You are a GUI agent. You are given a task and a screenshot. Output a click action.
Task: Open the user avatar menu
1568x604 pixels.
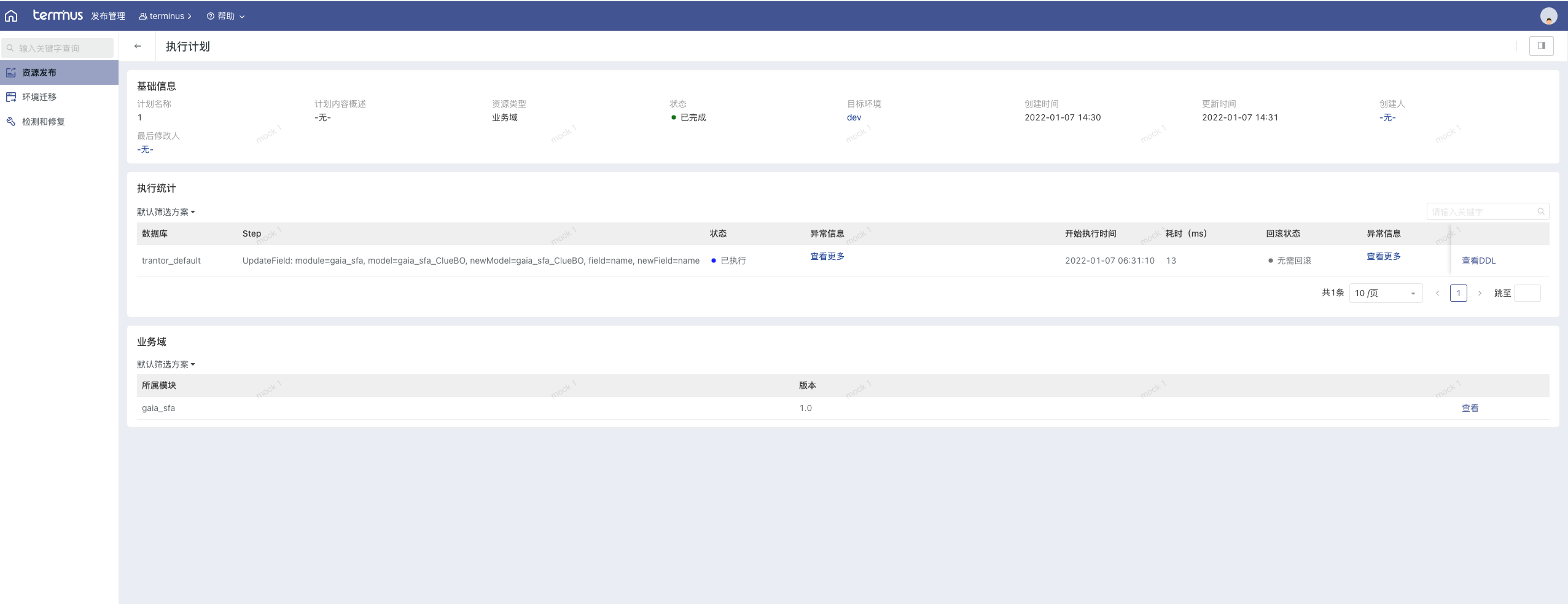(1548, 17)
